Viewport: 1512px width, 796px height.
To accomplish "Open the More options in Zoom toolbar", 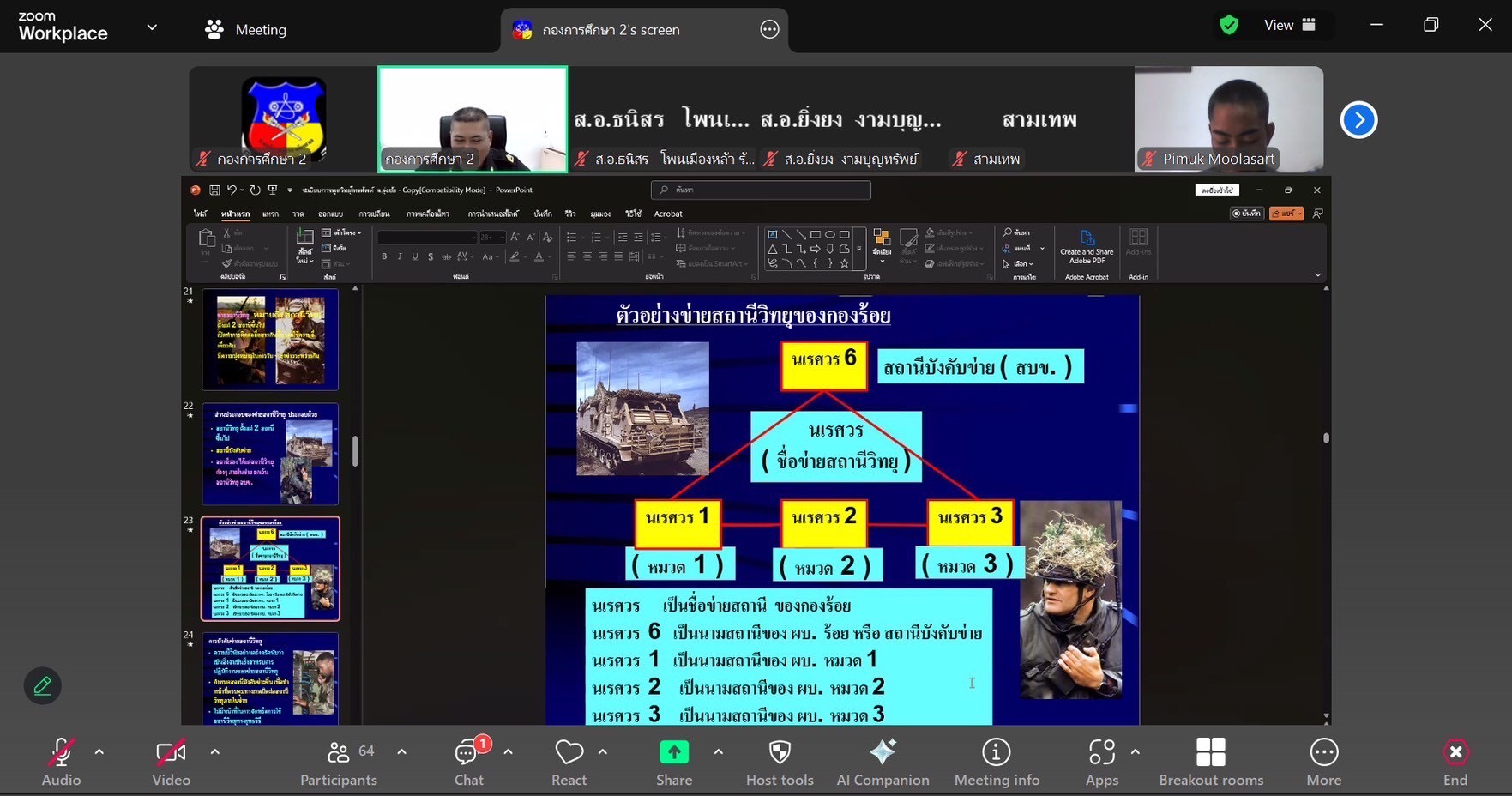I will (x=1324, y=761).
